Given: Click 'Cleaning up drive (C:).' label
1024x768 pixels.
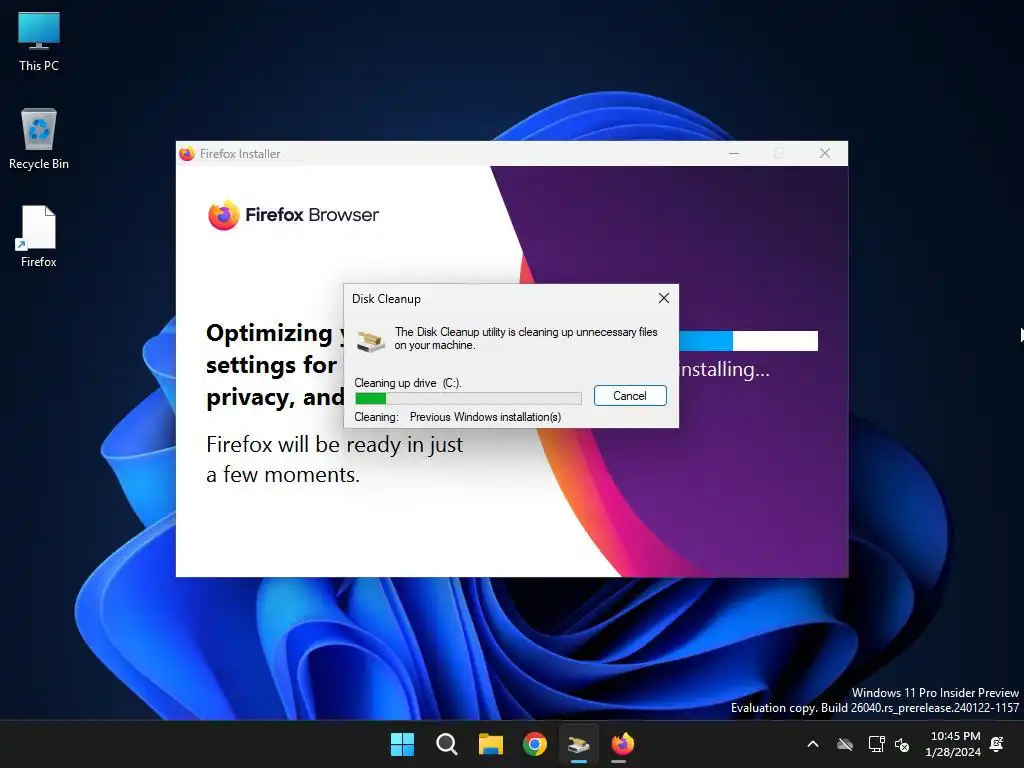Looking at the screenshot, I should [x=408, y=383].
